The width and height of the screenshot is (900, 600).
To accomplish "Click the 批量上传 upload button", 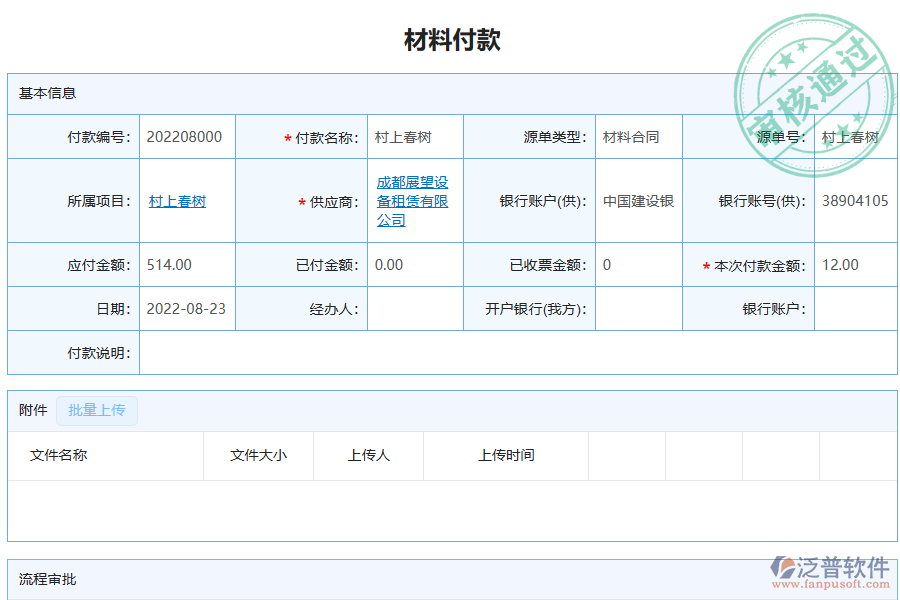I will [97, 411].
